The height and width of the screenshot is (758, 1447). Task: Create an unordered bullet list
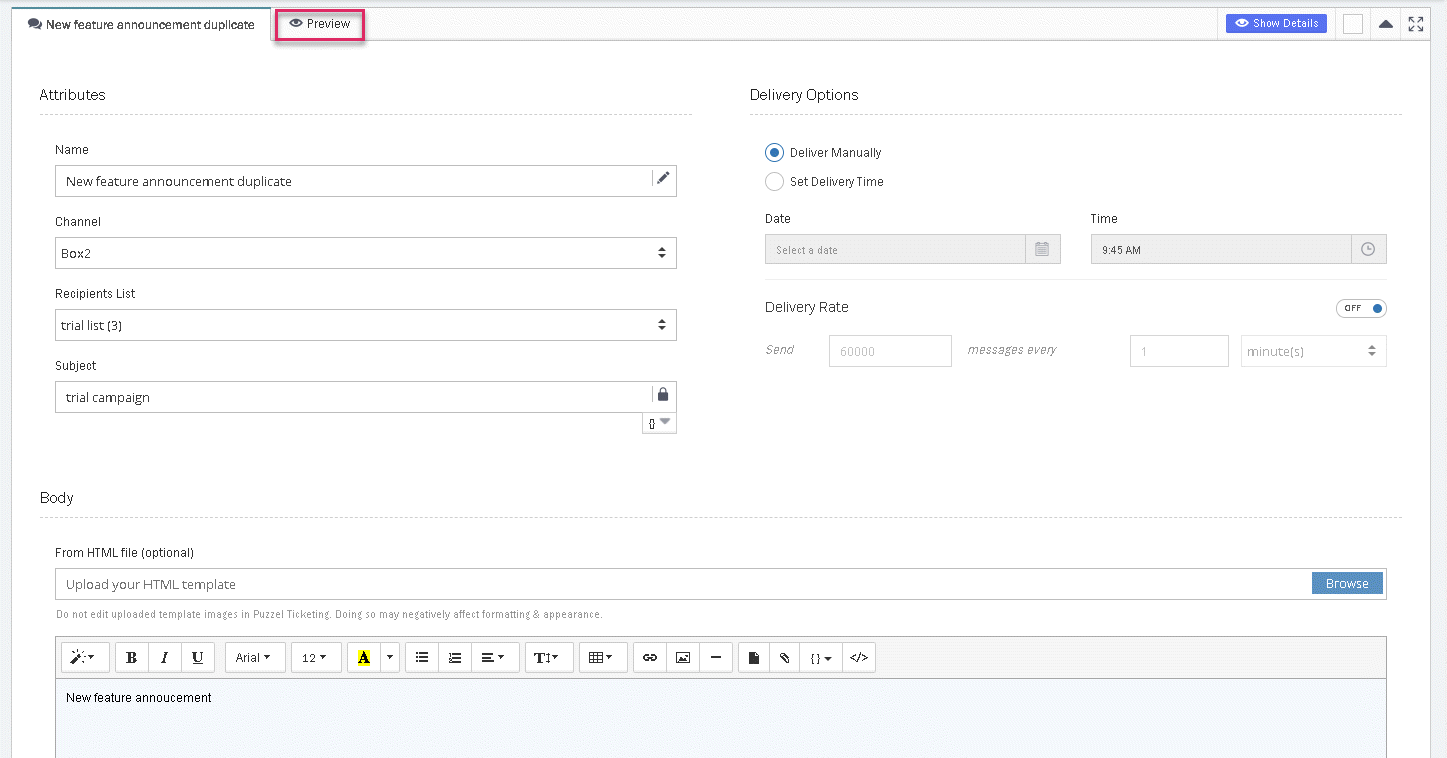point(422,658)
